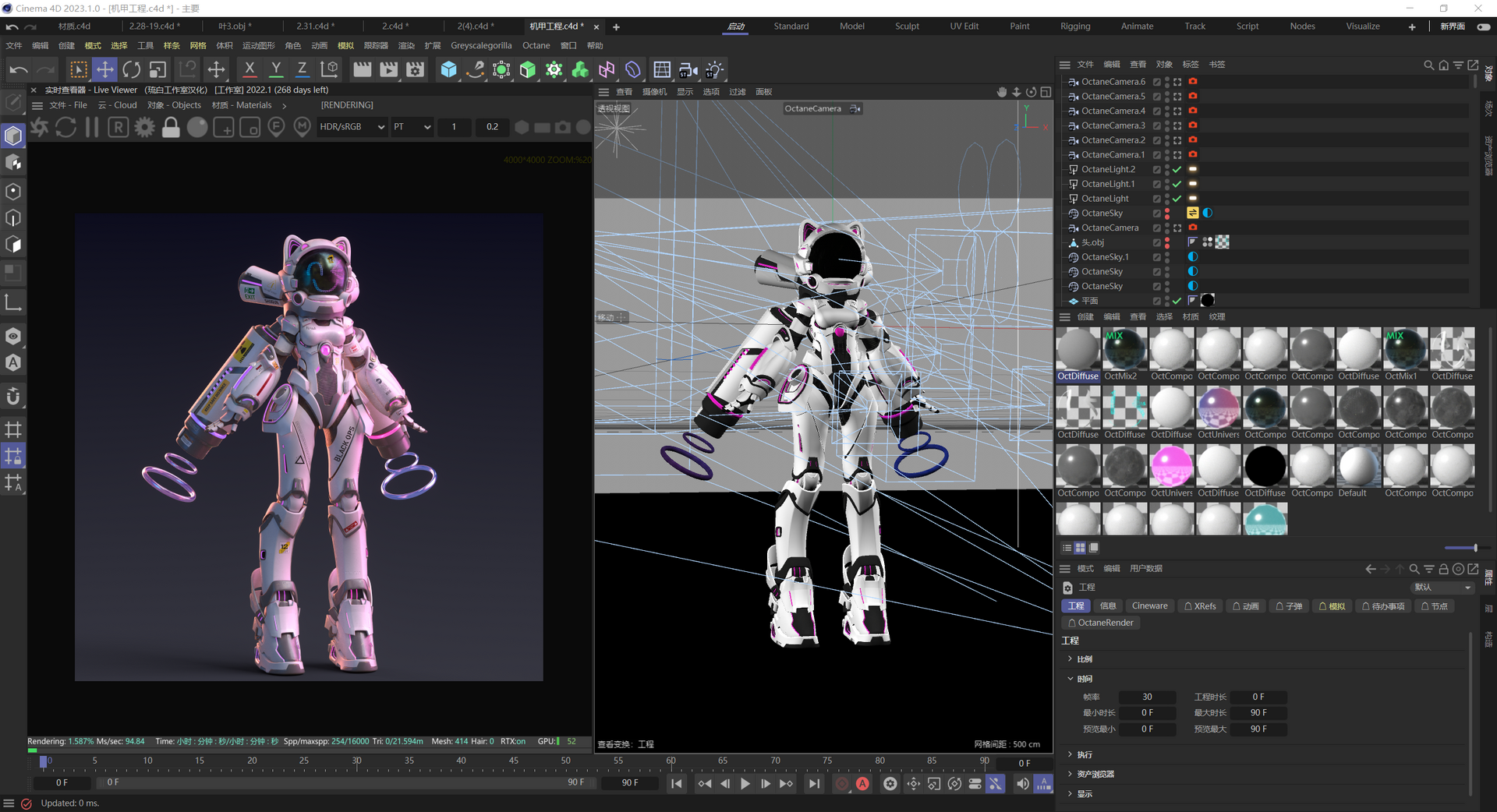Open Octane kernel settings gear in Live Viewer

click(x=145, y=127)
